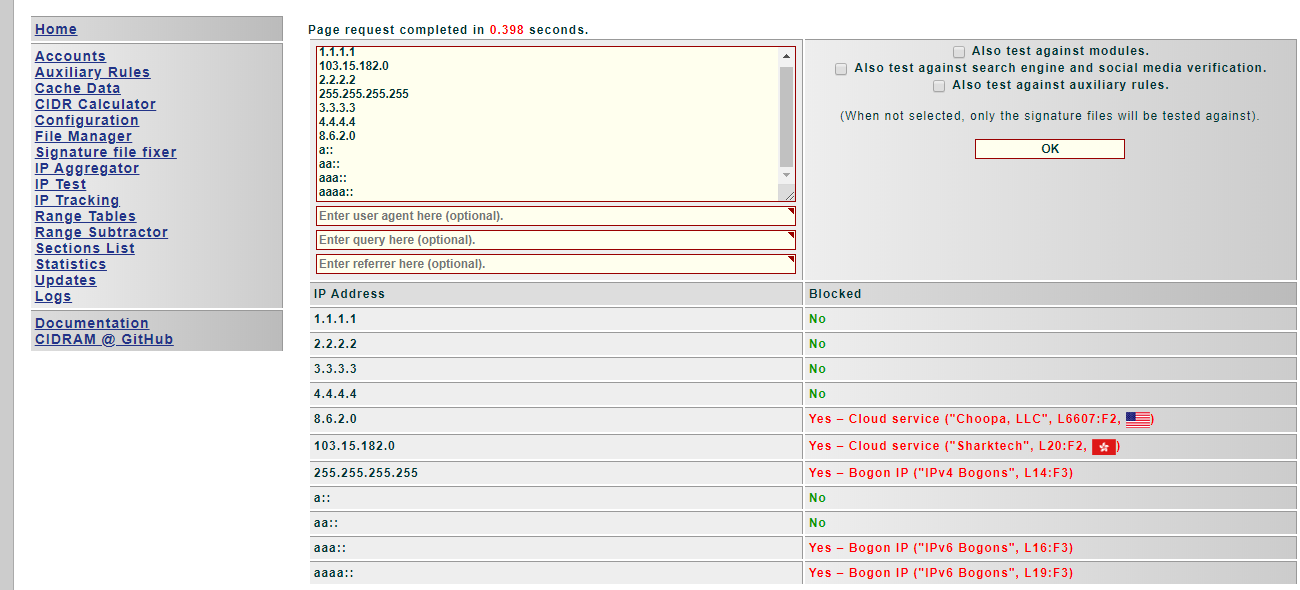Go to Auxiliary Rules
Viewport: 1300px width, 590px height.
[x=92, y=73]
